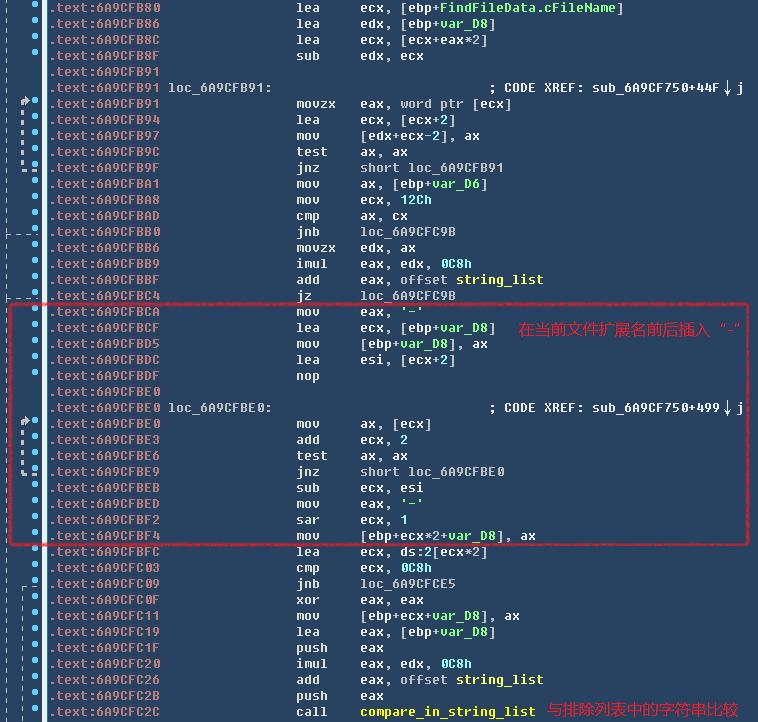
Task: Click the loc_6A9CFB91 label name
Action: coord(217,88)
